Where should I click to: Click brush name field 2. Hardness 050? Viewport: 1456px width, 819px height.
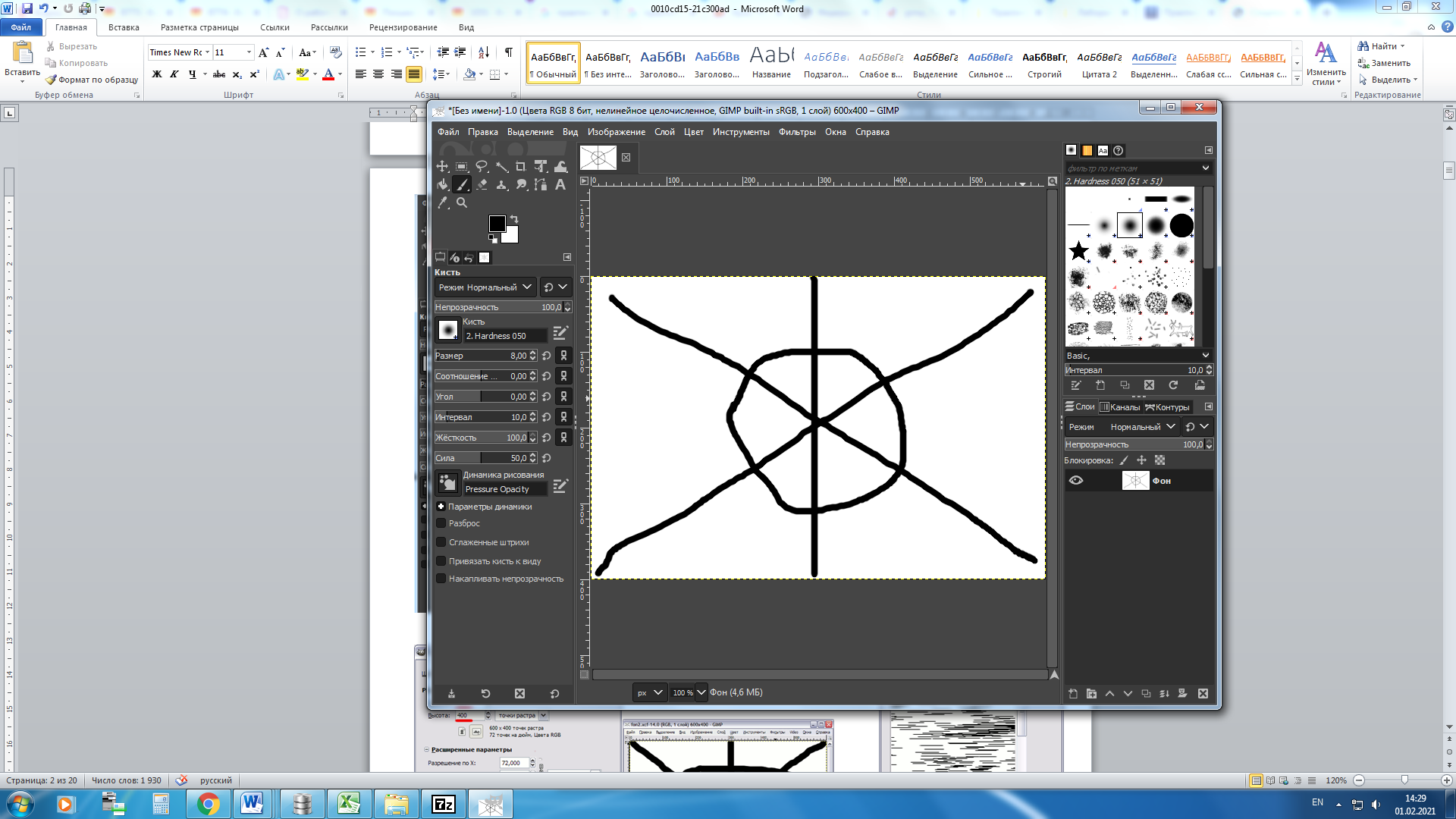(x=505, y=336)
